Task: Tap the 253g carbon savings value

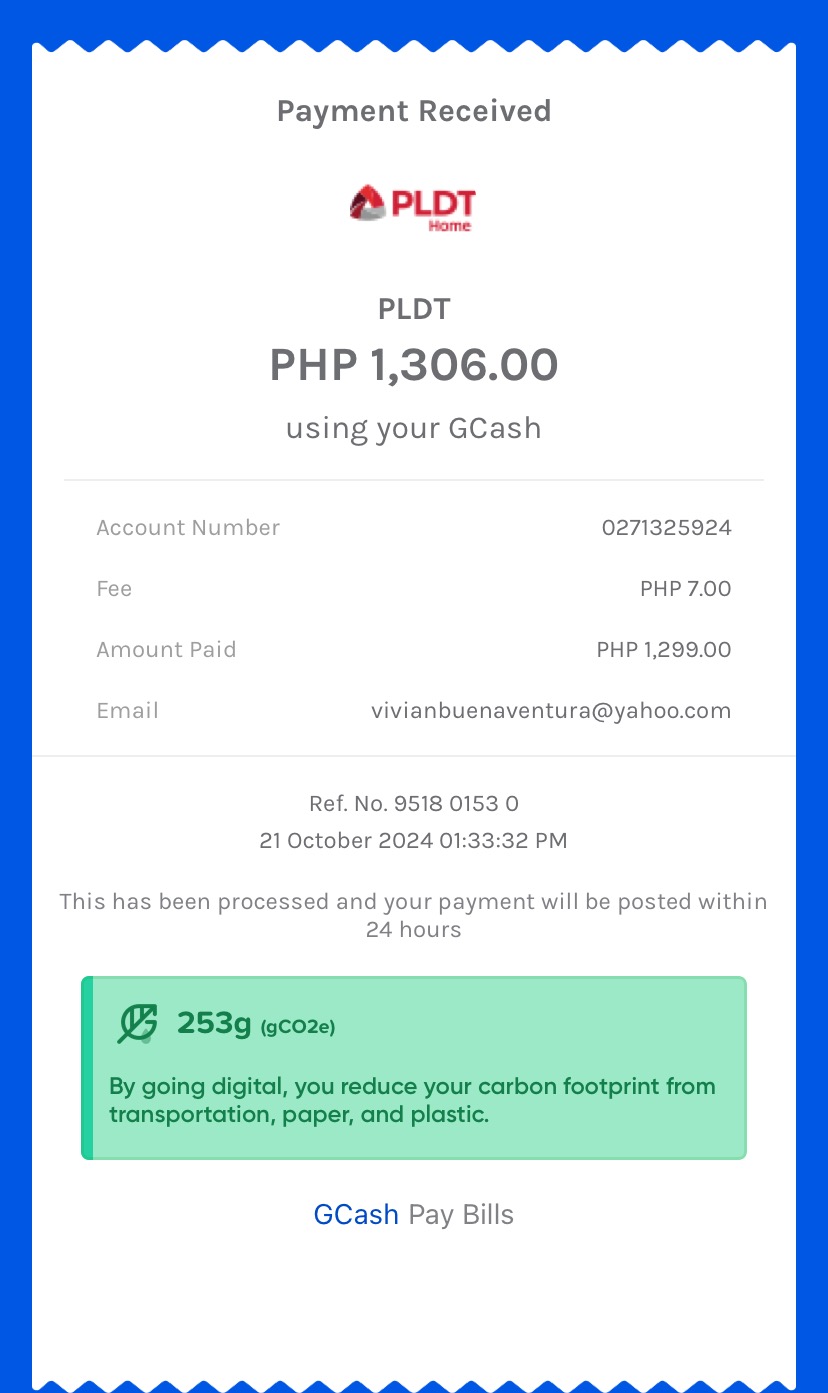Action: tap(214, 1023)
